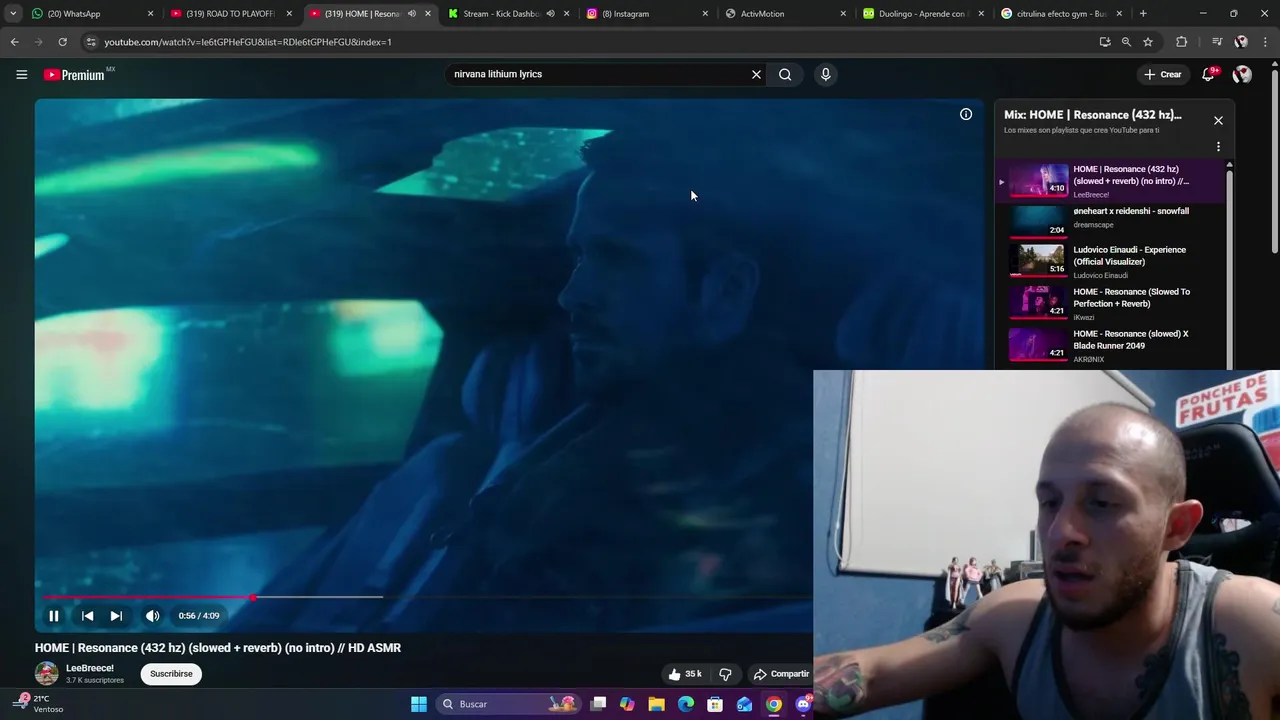
Task: Open Windows Start menu
Action: click(x=419, y=704)
